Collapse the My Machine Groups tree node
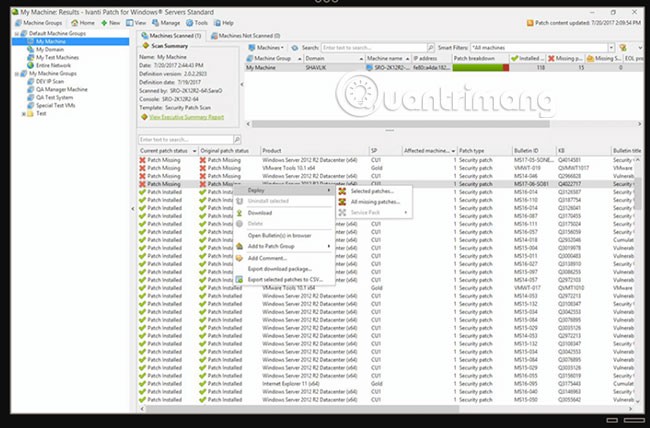The height and width of the screenshot is (428, 650). tap(17, 73)
